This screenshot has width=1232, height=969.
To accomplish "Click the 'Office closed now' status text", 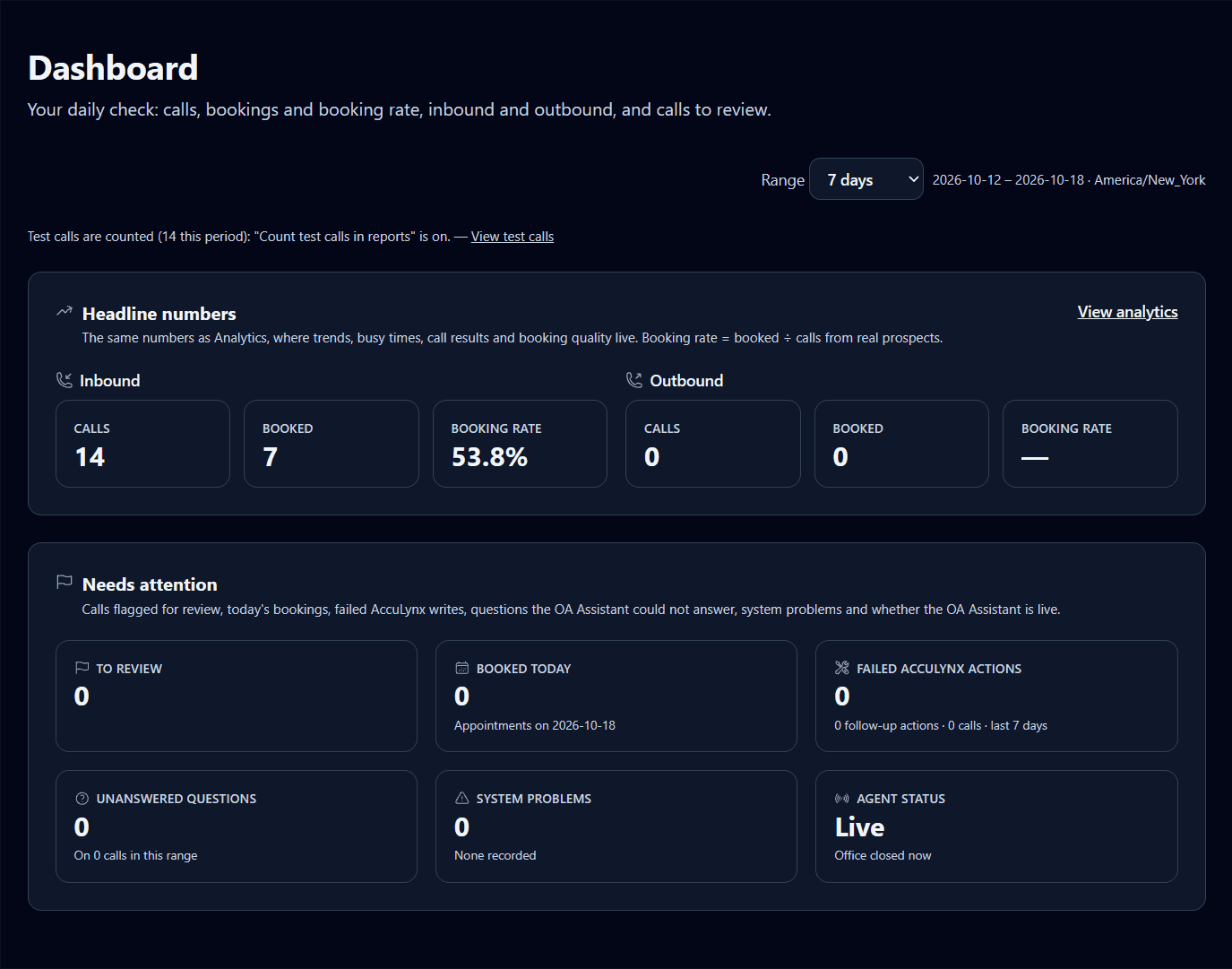I will click(883, 855).
